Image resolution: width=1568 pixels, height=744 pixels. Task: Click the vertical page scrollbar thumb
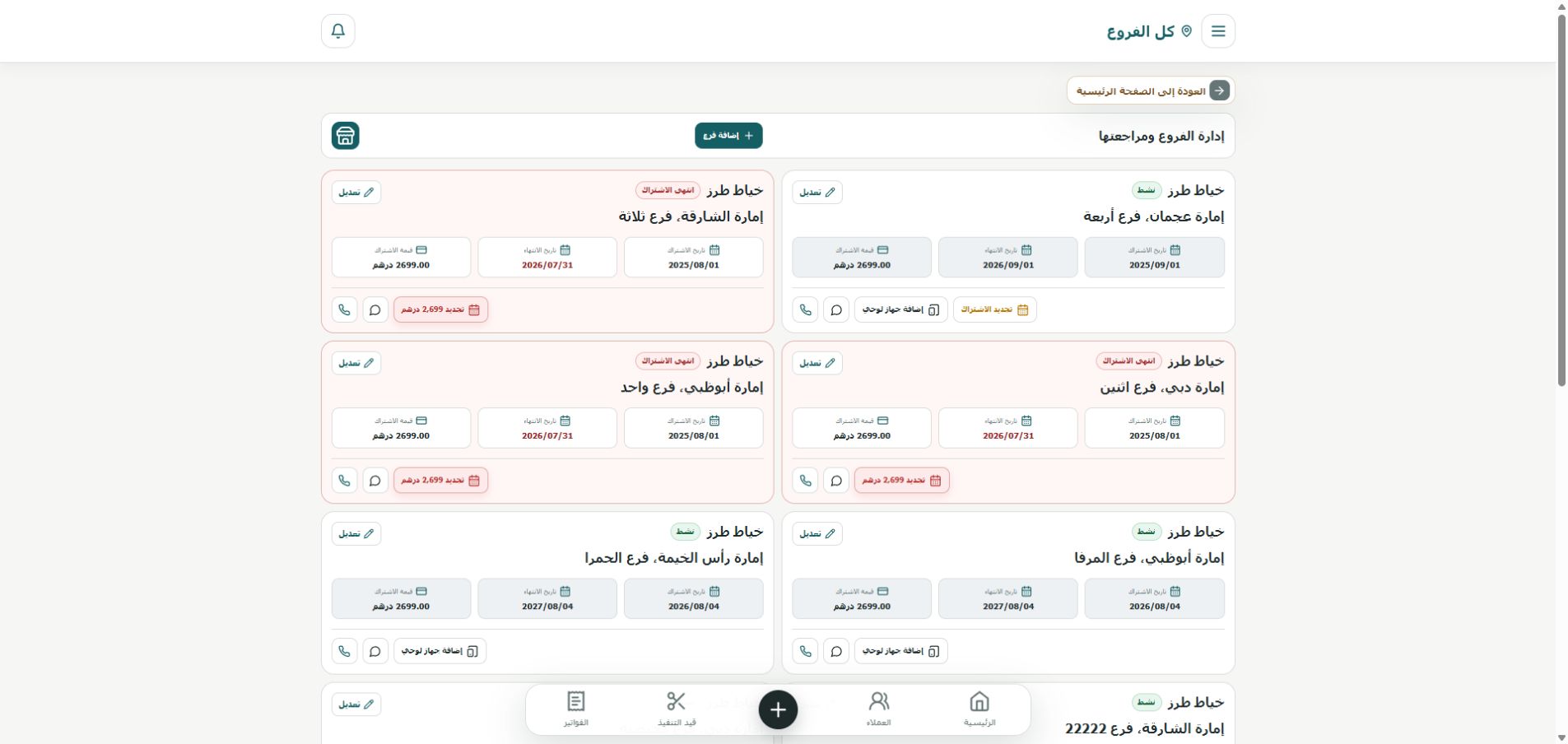click(1561, 199)
